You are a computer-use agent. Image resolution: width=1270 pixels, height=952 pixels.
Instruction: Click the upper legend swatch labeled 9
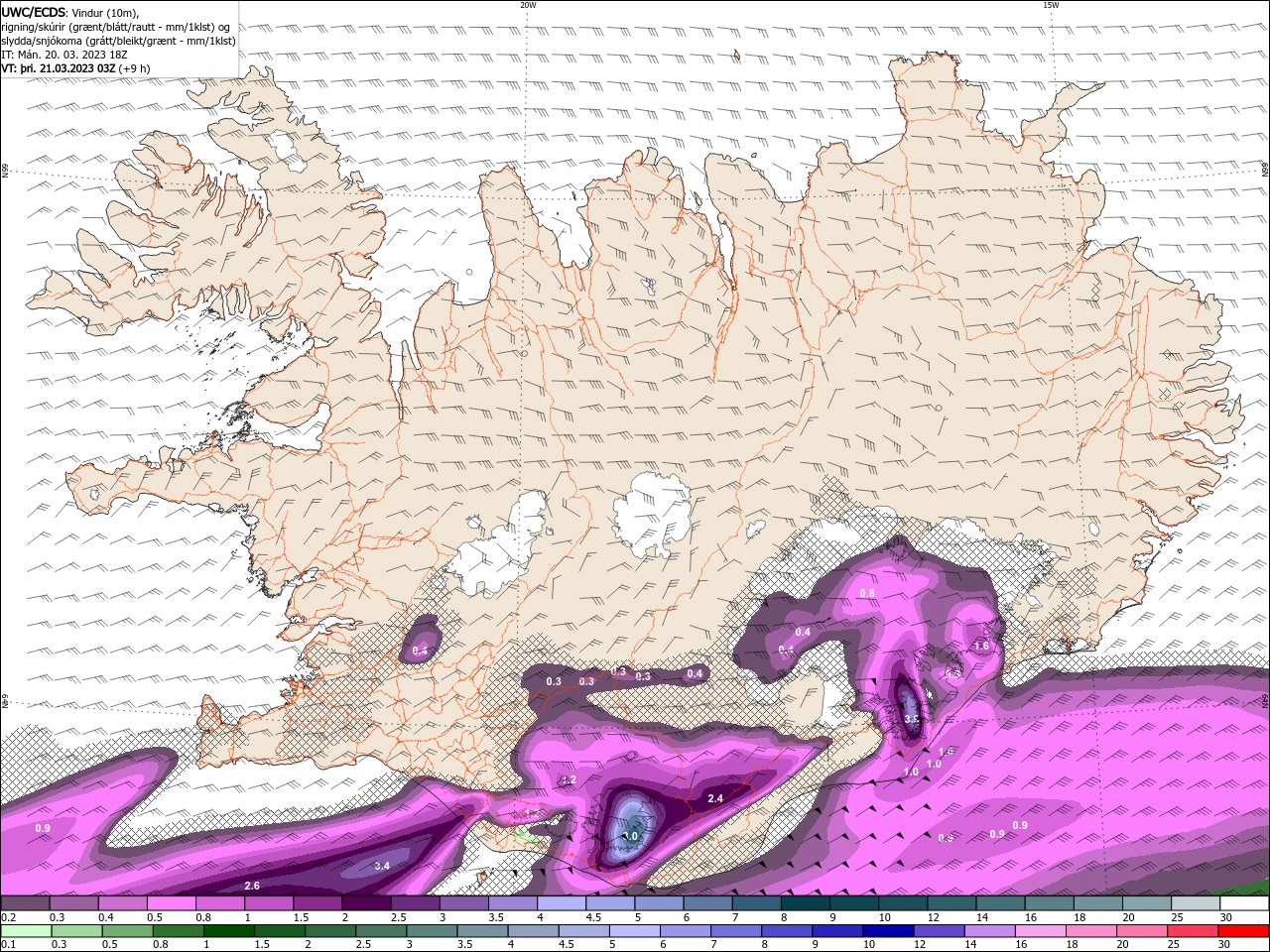pos(854,903)
